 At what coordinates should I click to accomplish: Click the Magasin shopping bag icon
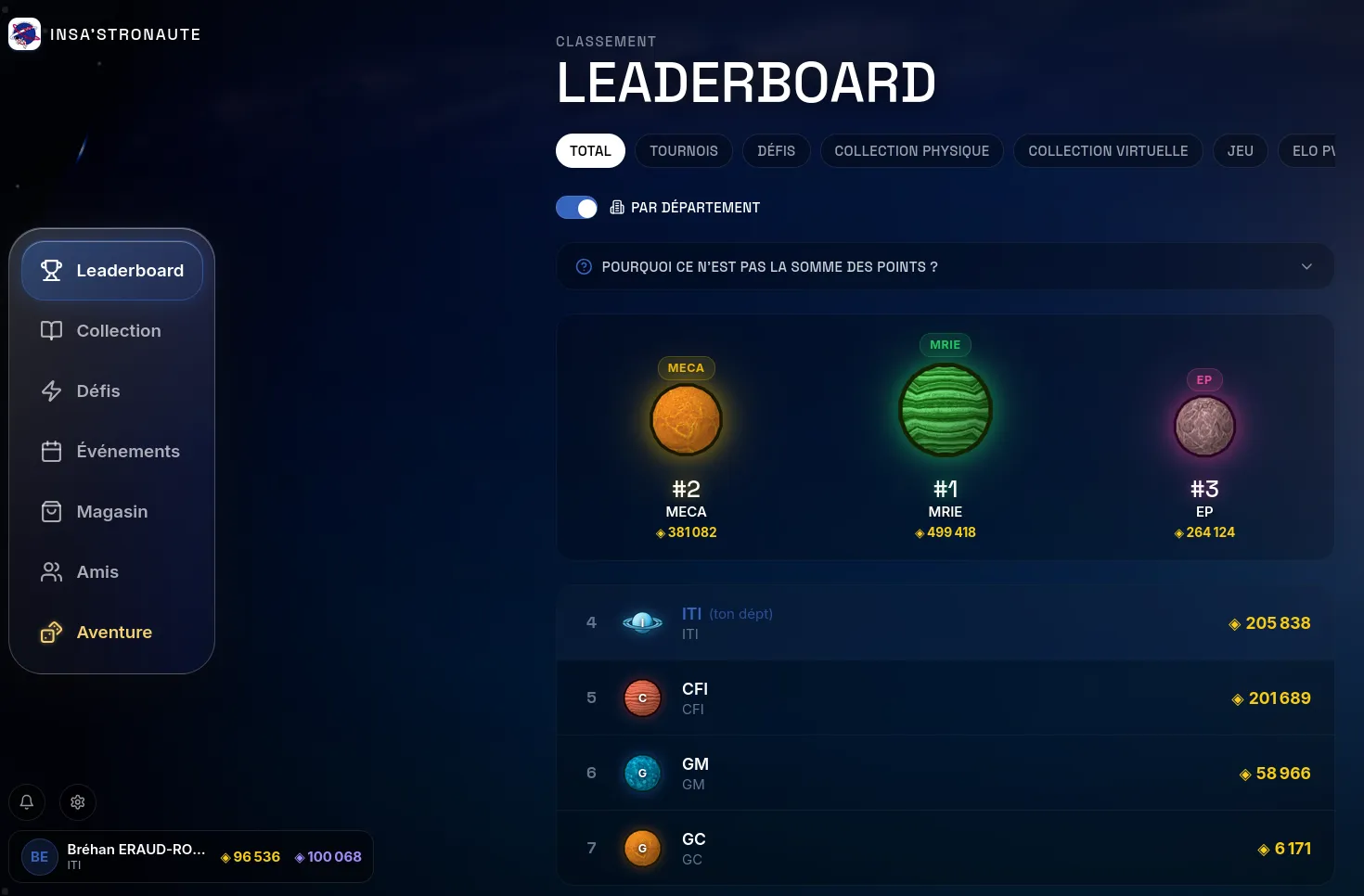point(52,511)
